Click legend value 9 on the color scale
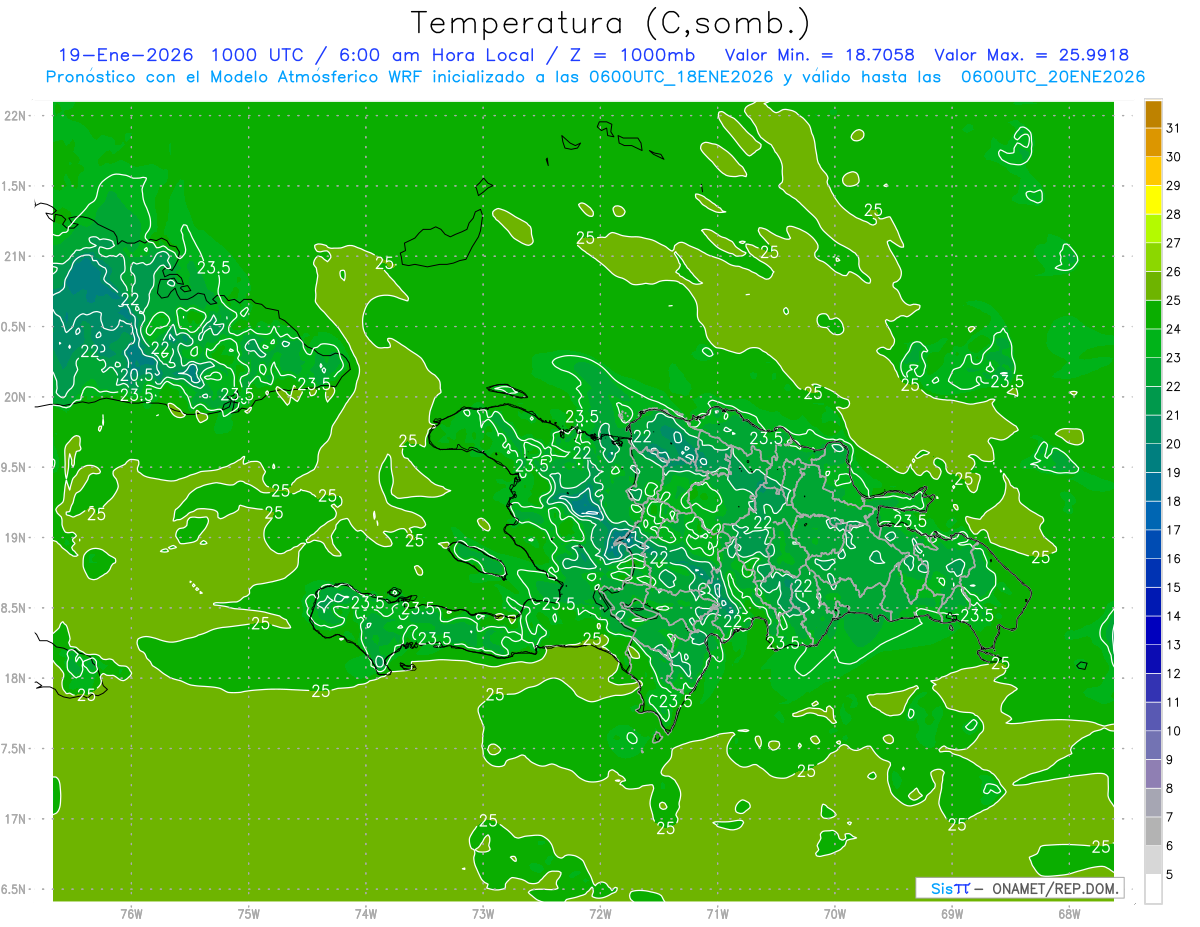The width and height of the screenshot is (1200, 927). point(1170,760)
